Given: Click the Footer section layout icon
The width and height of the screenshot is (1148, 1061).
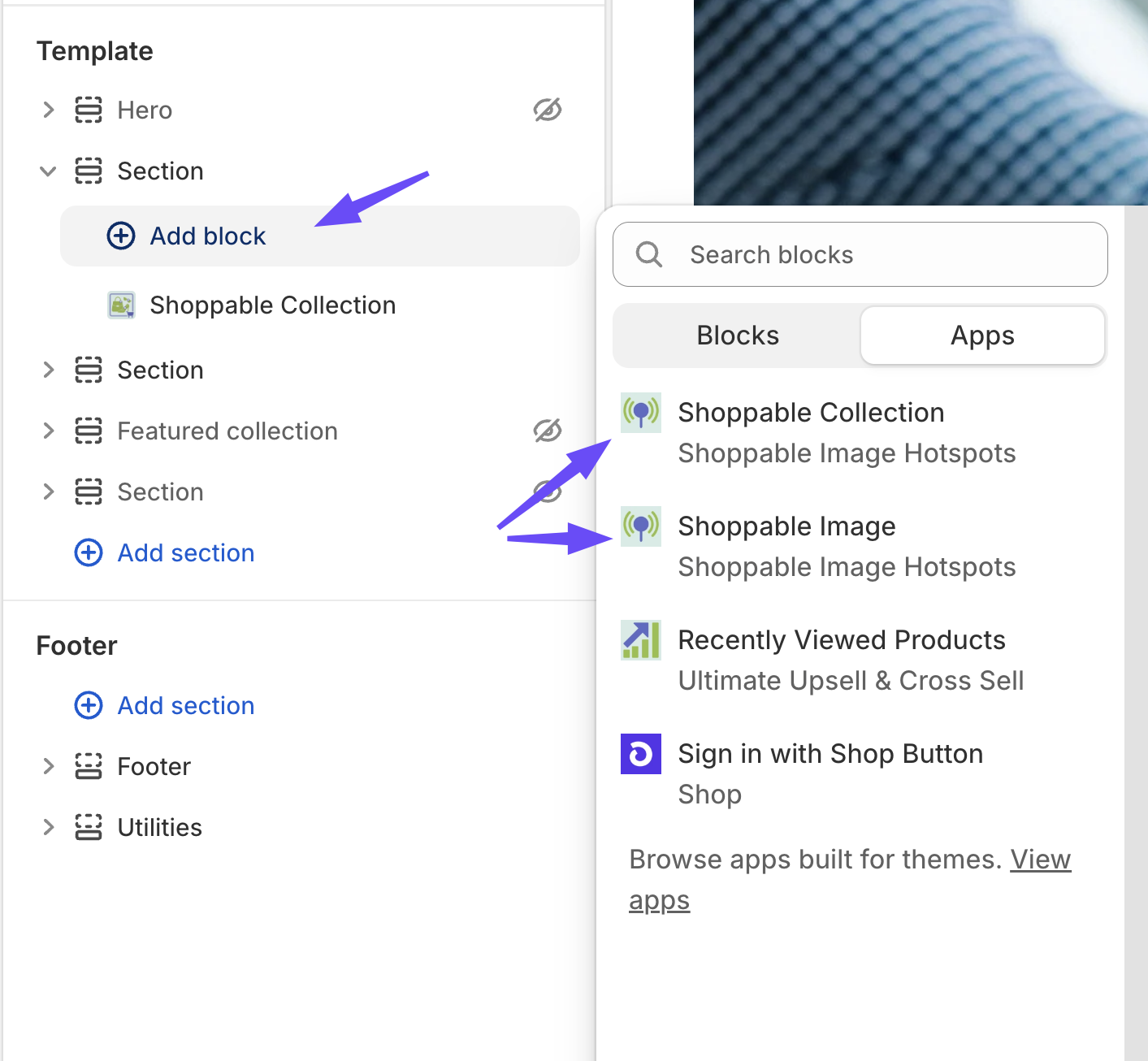Looking at the screenshot, I should (x=89, y=766).
